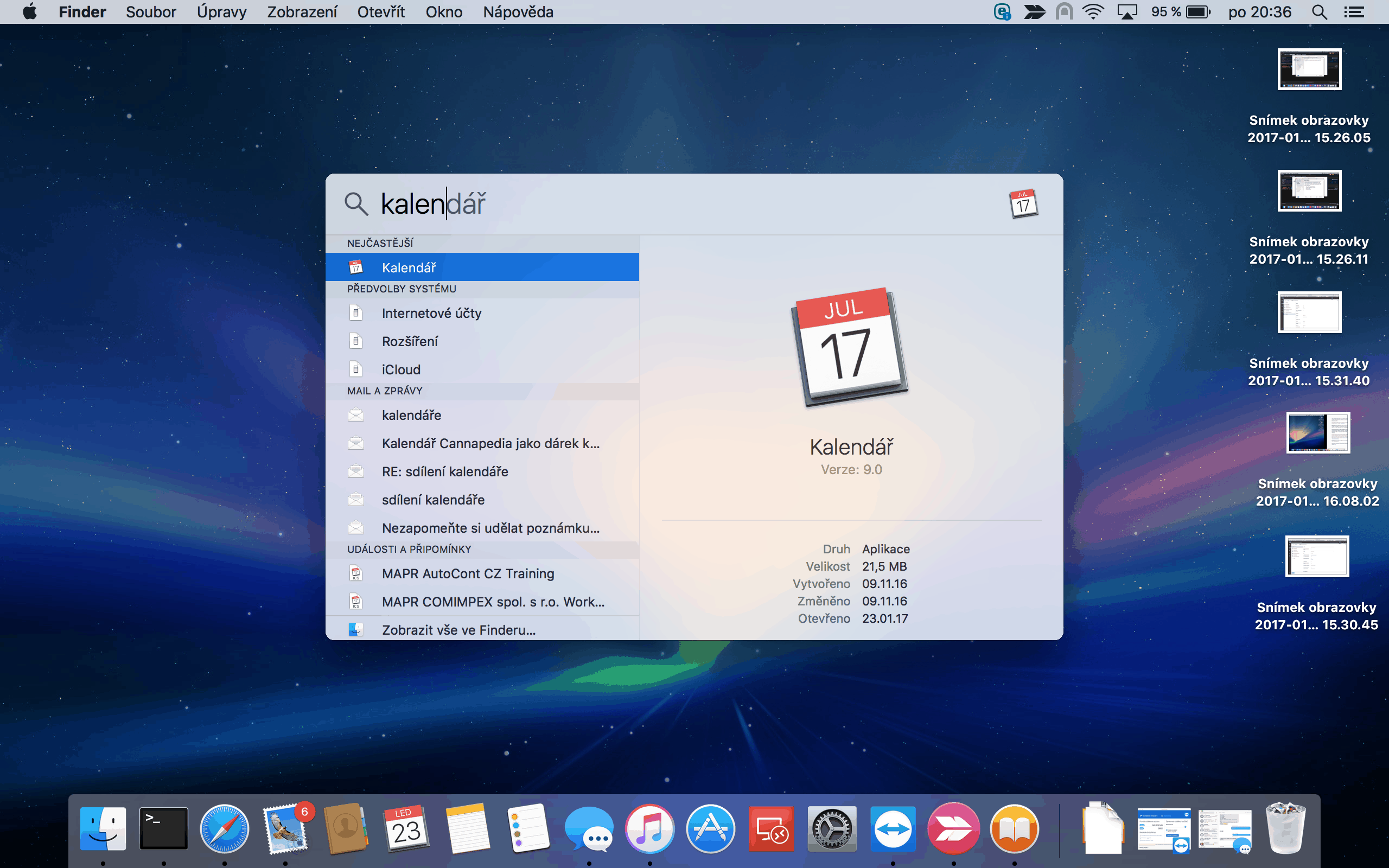The height and width of the screenshot is (868, 1389).
Task: Open minimized TeamViewer window in Dock
Action: [x=1164, y=829]
